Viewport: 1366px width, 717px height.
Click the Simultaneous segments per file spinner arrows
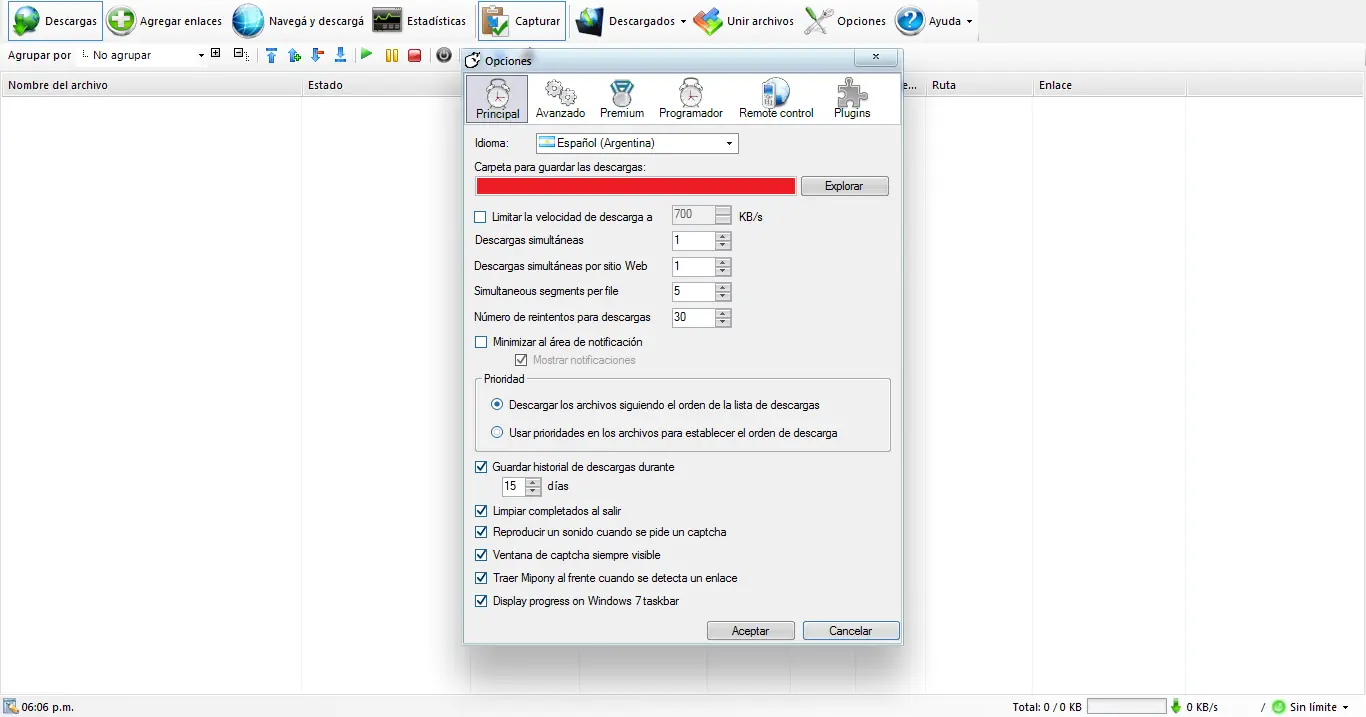click(x=724, y=292)
